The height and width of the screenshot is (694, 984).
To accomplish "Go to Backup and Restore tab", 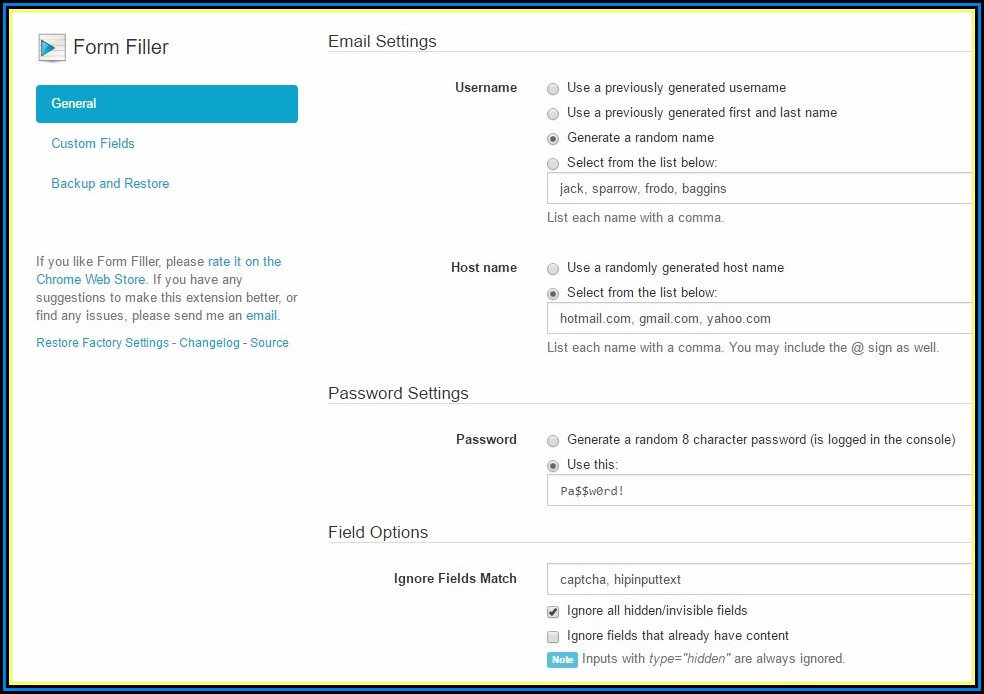I will tap(110, 183).
